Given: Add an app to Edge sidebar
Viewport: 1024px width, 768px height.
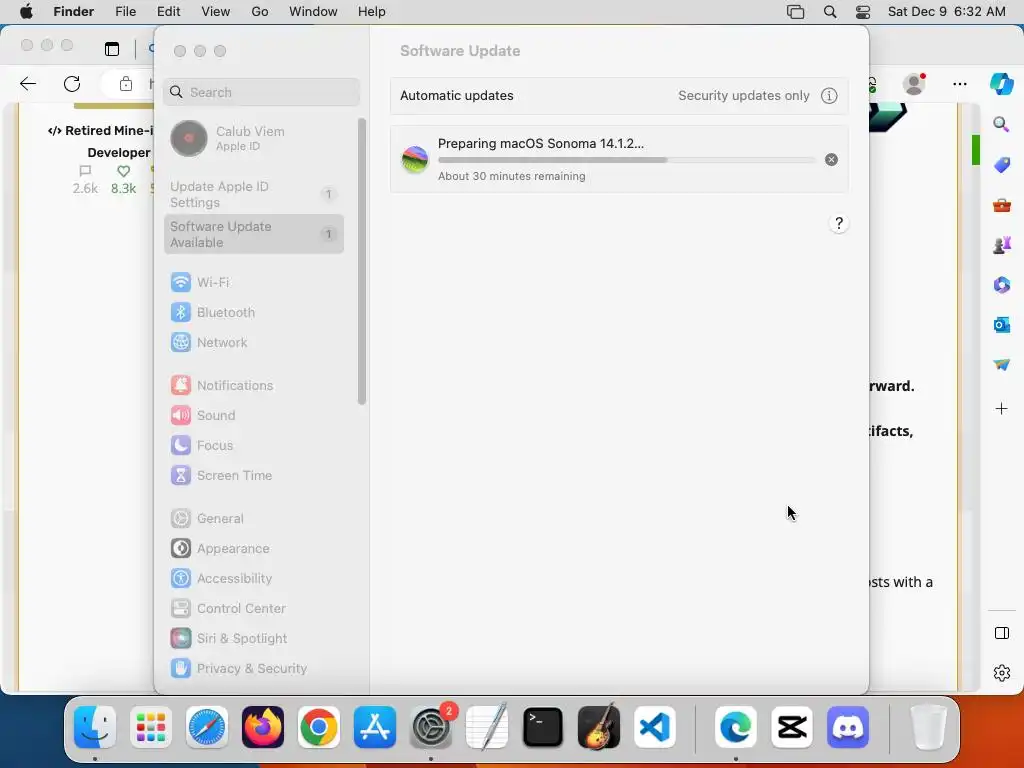Looking at the screenshot, I should (x=1001, y=409).
